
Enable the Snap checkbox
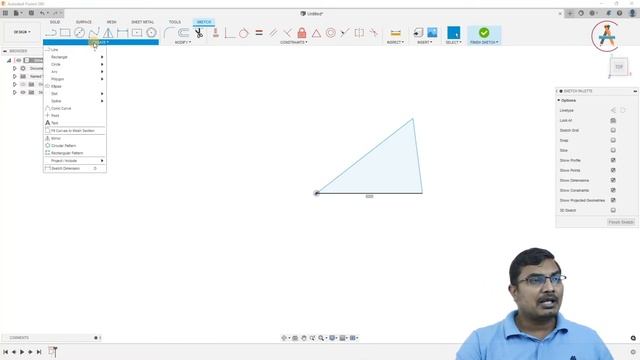pos(613,140)
